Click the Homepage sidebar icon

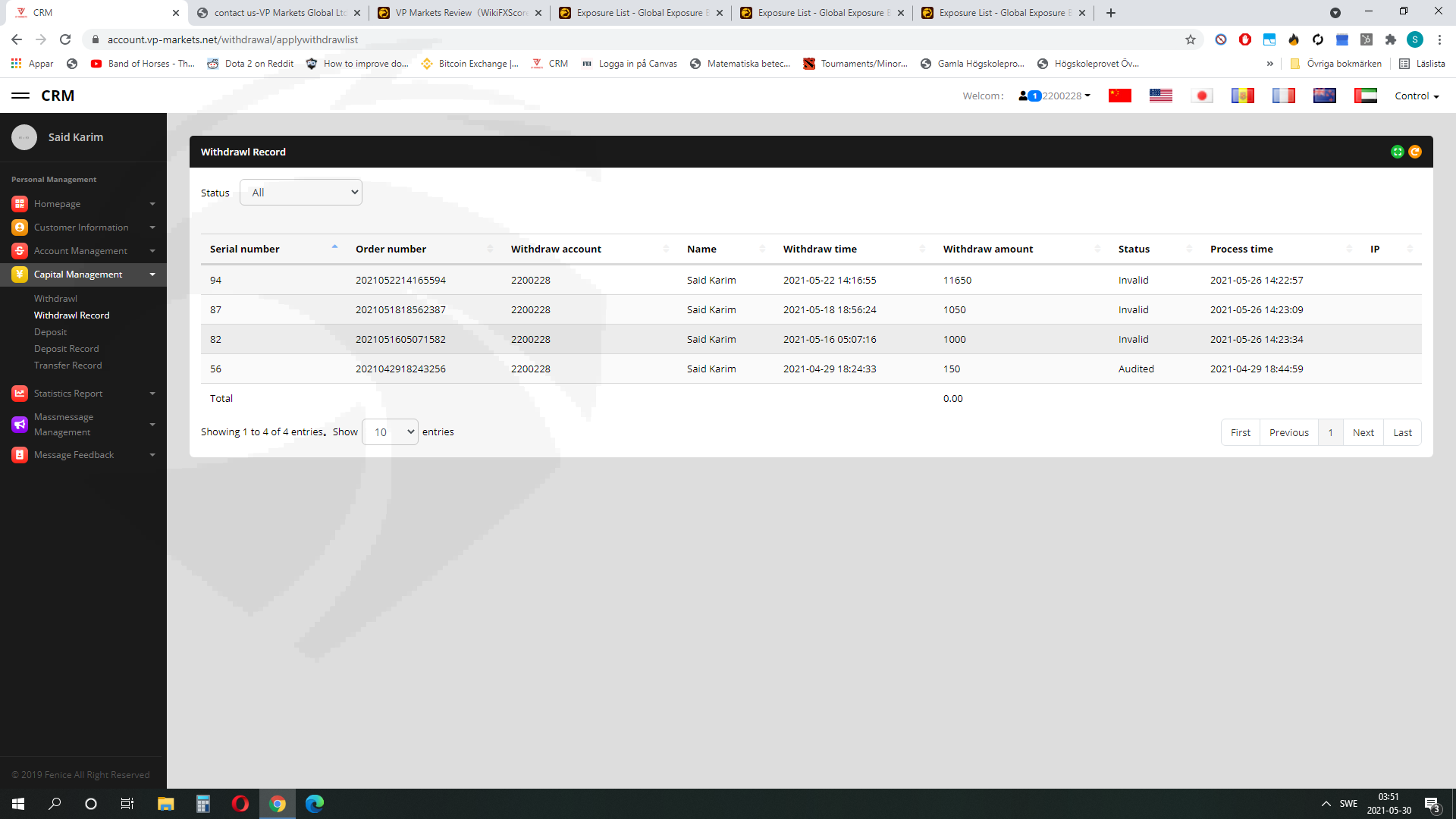[x=20, y=204]
